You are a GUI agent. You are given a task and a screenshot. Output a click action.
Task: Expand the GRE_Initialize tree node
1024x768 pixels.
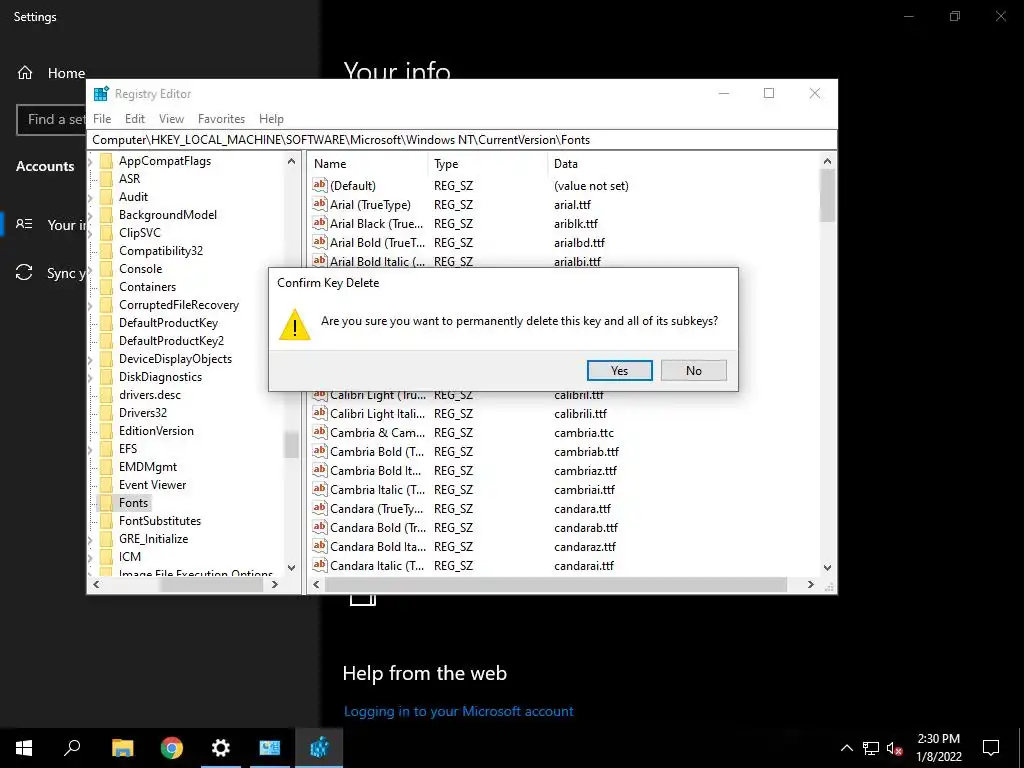coord(91,539)
